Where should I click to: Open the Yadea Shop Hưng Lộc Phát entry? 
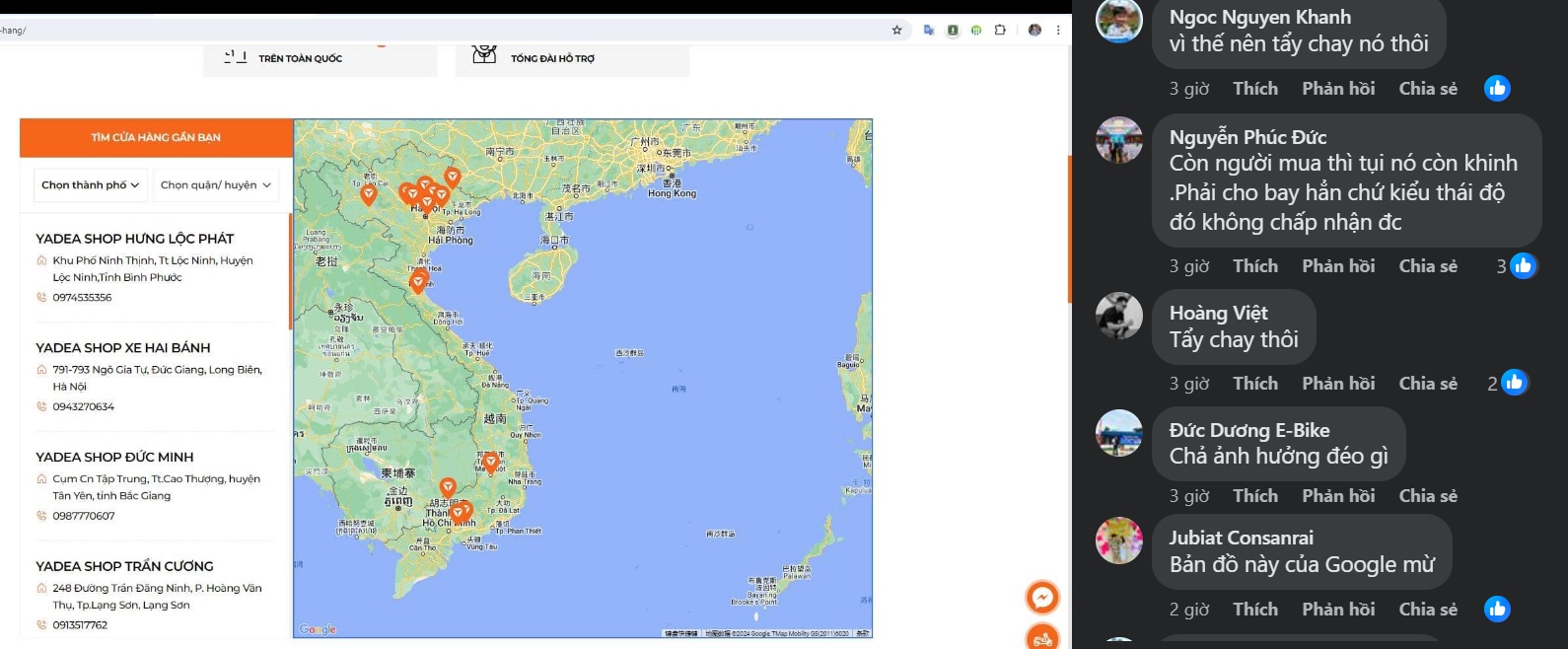pos(135,239)
